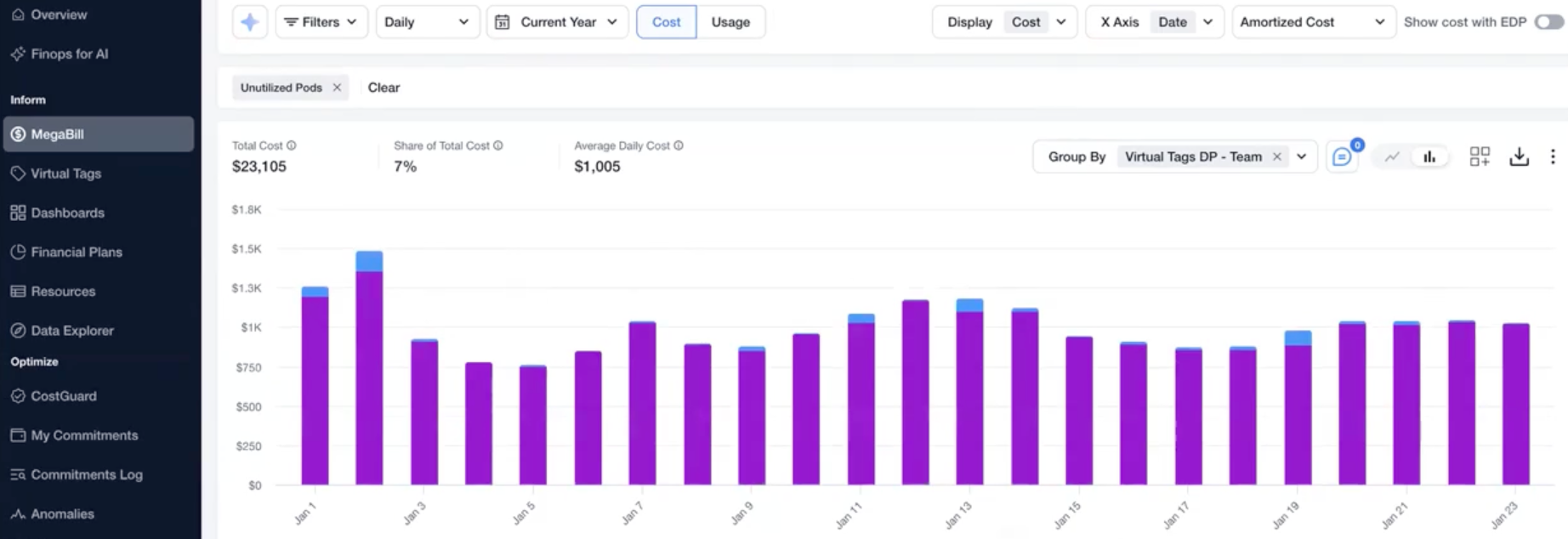Screen dimensions: 1568x539
Task: Click the Jan 2 bar in chart
Action: (369, 374)
